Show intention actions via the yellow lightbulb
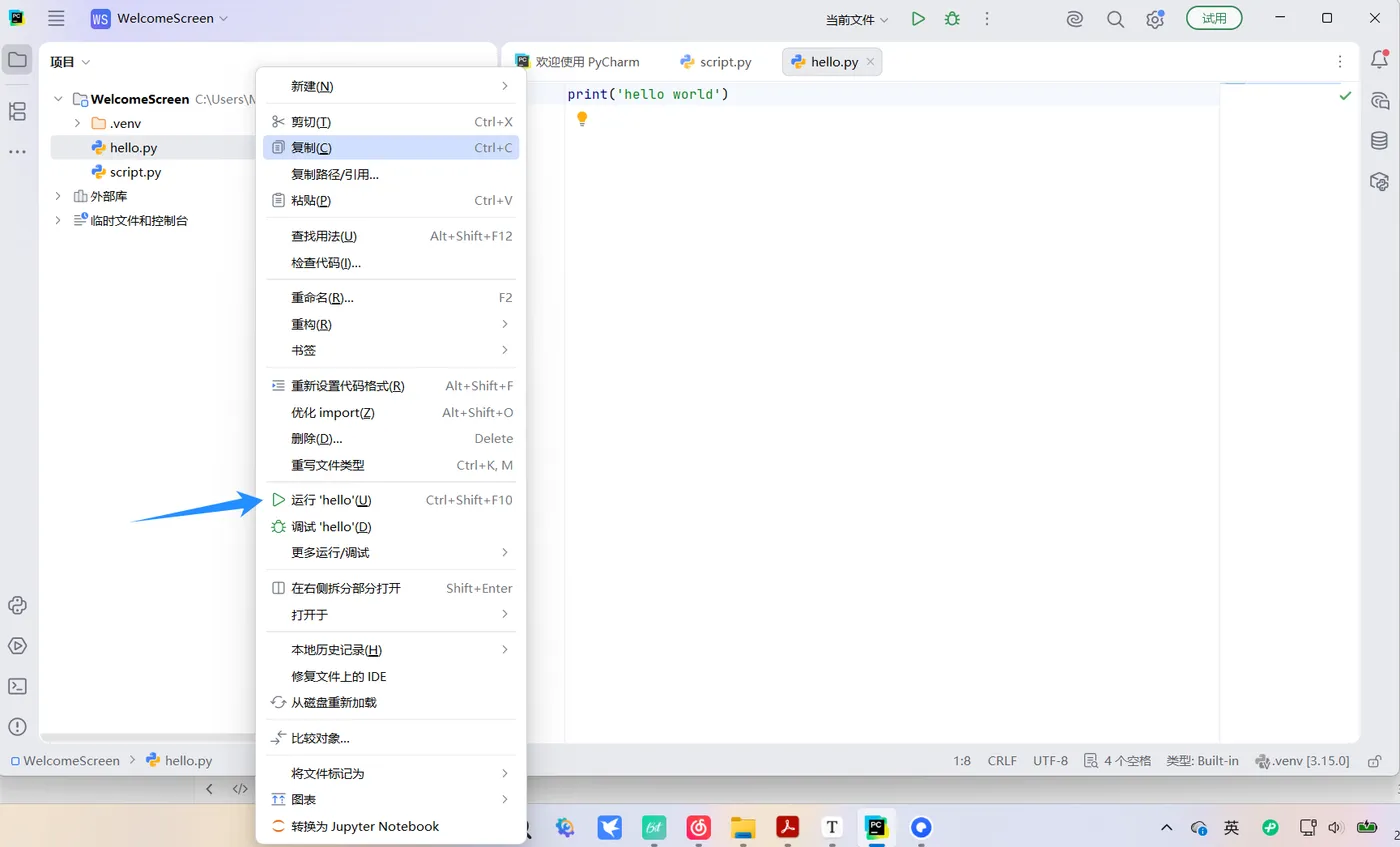 (x=582, y=119)
